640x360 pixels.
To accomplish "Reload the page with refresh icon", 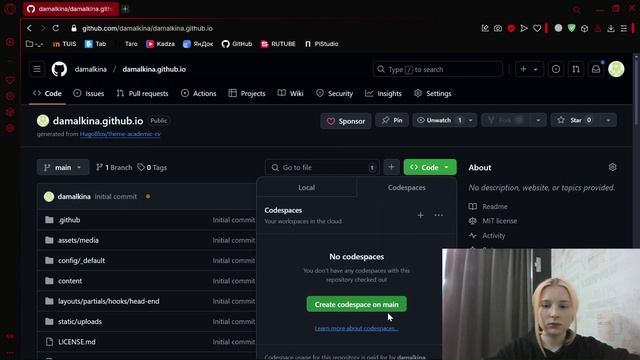I will tap(56, 28).
